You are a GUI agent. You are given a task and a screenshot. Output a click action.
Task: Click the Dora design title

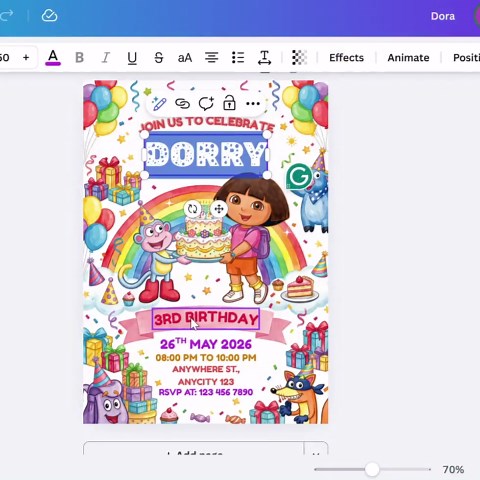443,16
